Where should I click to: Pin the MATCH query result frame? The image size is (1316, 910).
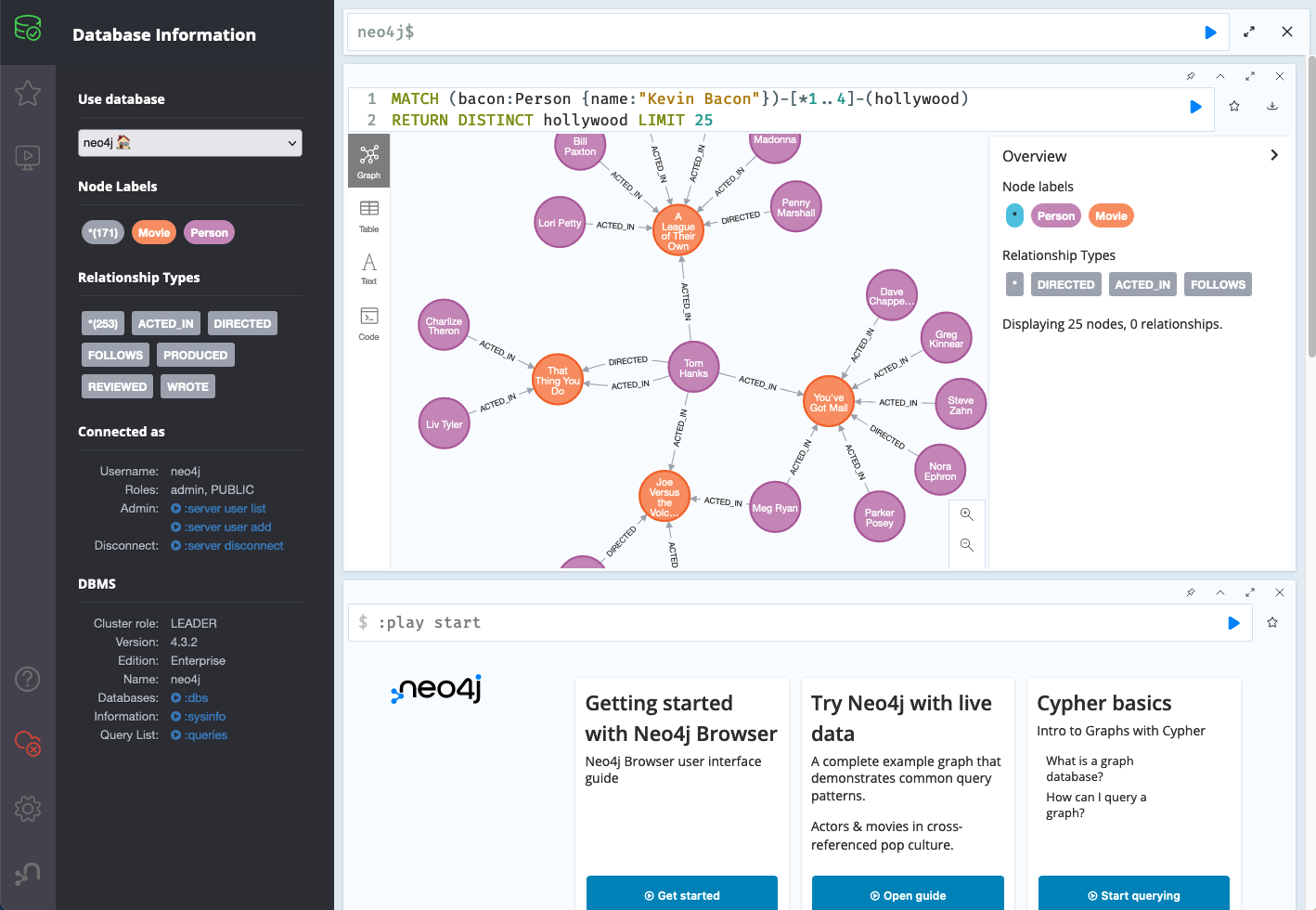1191,76
